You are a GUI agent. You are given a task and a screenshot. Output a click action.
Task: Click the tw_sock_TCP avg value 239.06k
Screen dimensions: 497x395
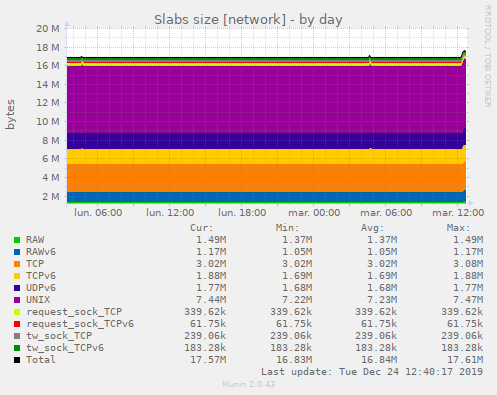pyautogui.click(x=376, y=336)
